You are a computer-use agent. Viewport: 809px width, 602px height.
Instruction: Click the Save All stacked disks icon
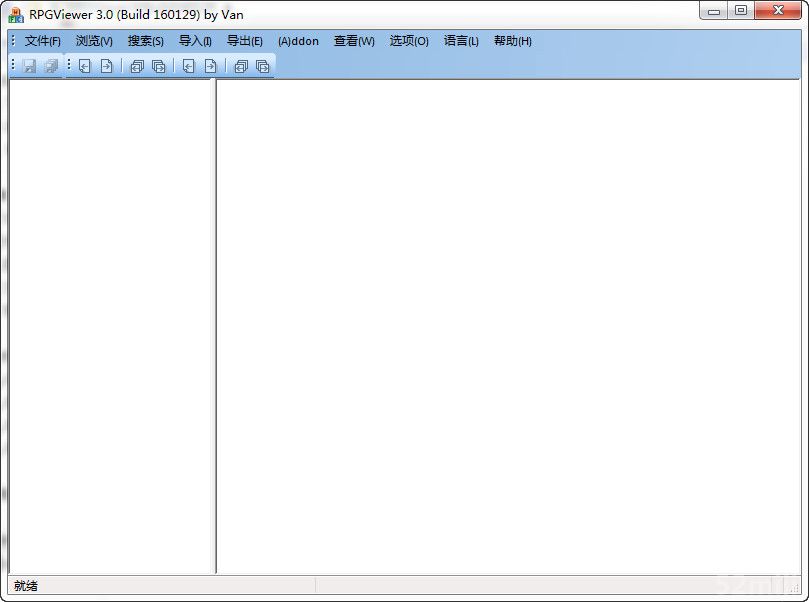(x=50, y=66)
